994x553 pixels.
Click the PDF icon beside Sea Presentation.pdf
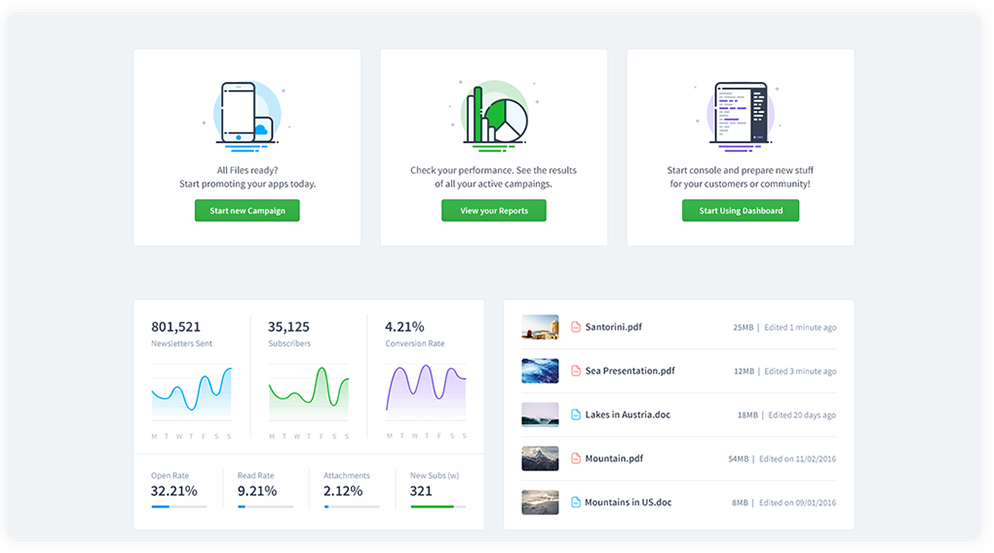click(576, 371)
